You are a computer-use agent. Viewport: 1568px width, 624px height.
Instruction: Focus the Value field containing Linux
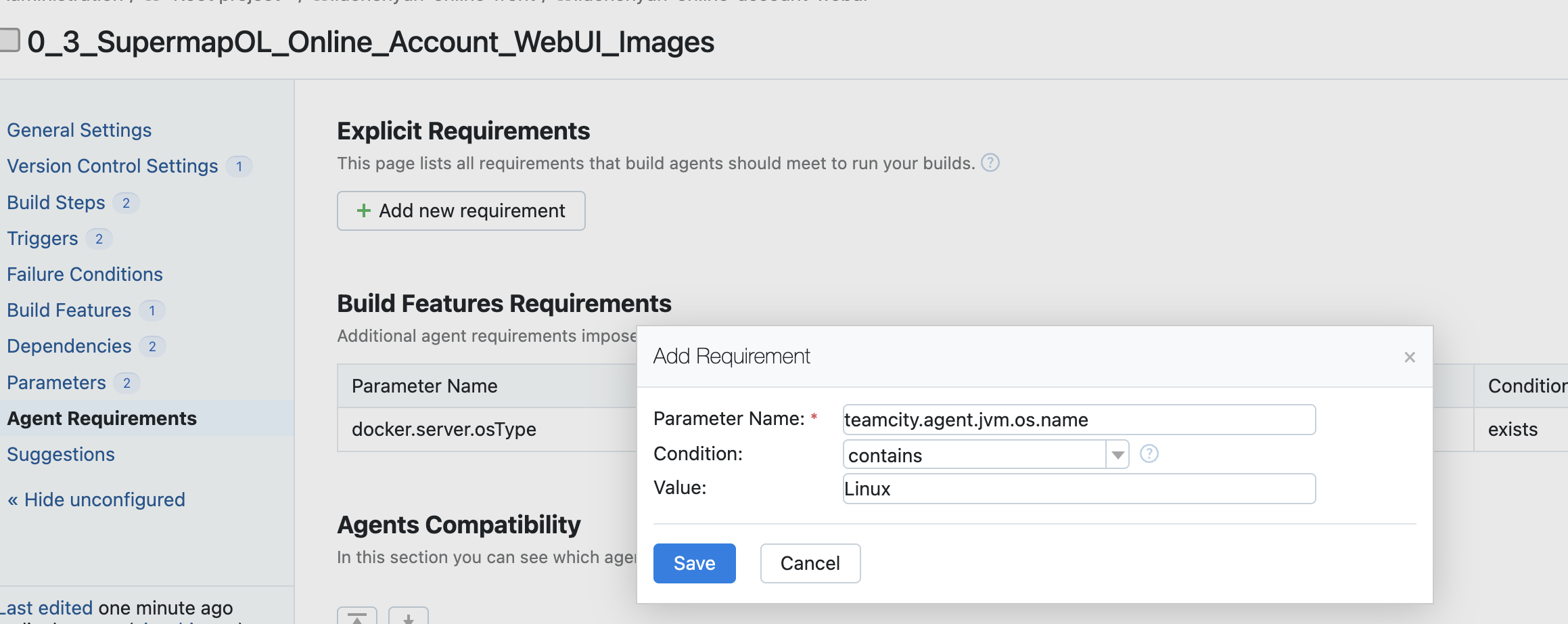pos(1078,489)
